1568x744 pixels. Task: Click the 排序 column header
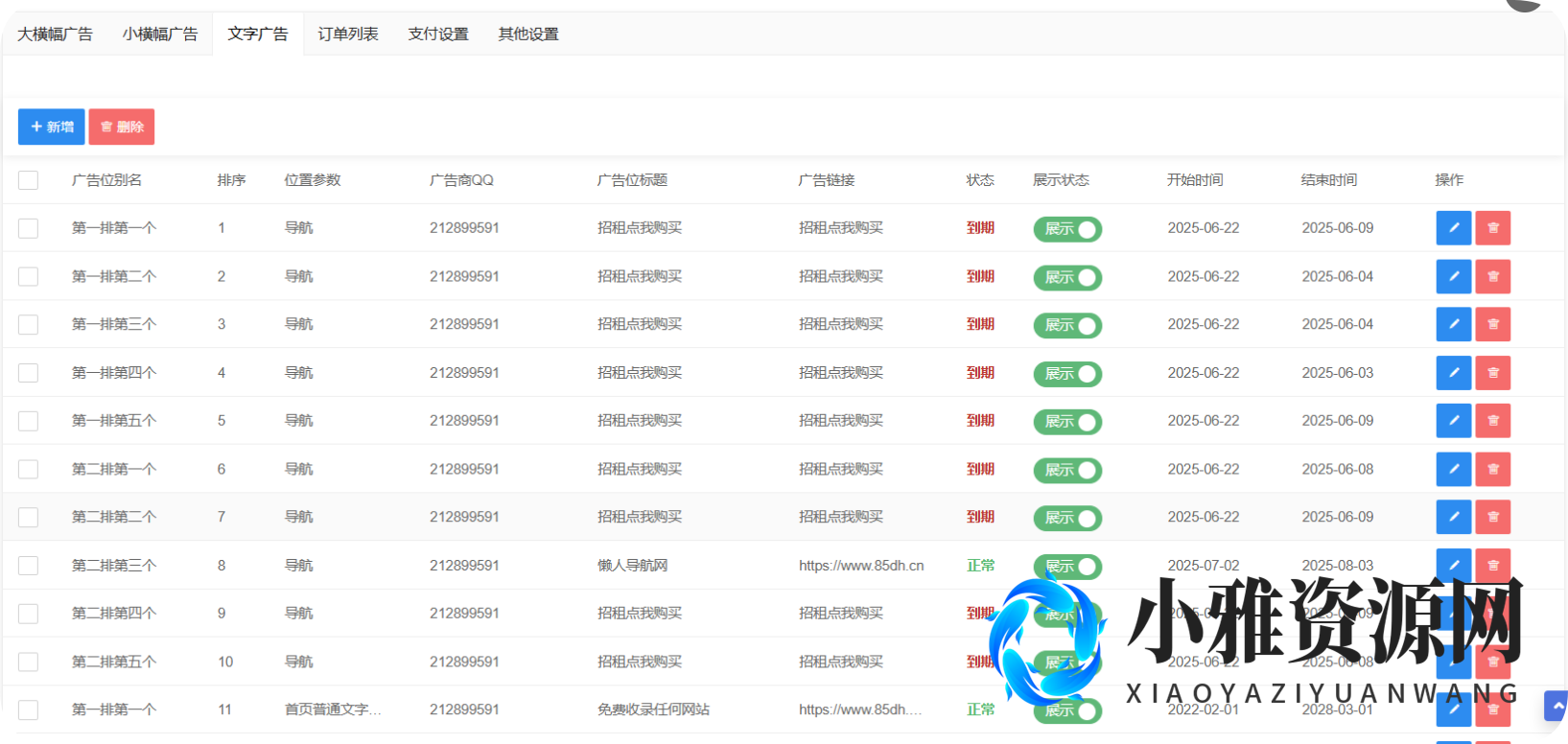click(x=232, y=180)
